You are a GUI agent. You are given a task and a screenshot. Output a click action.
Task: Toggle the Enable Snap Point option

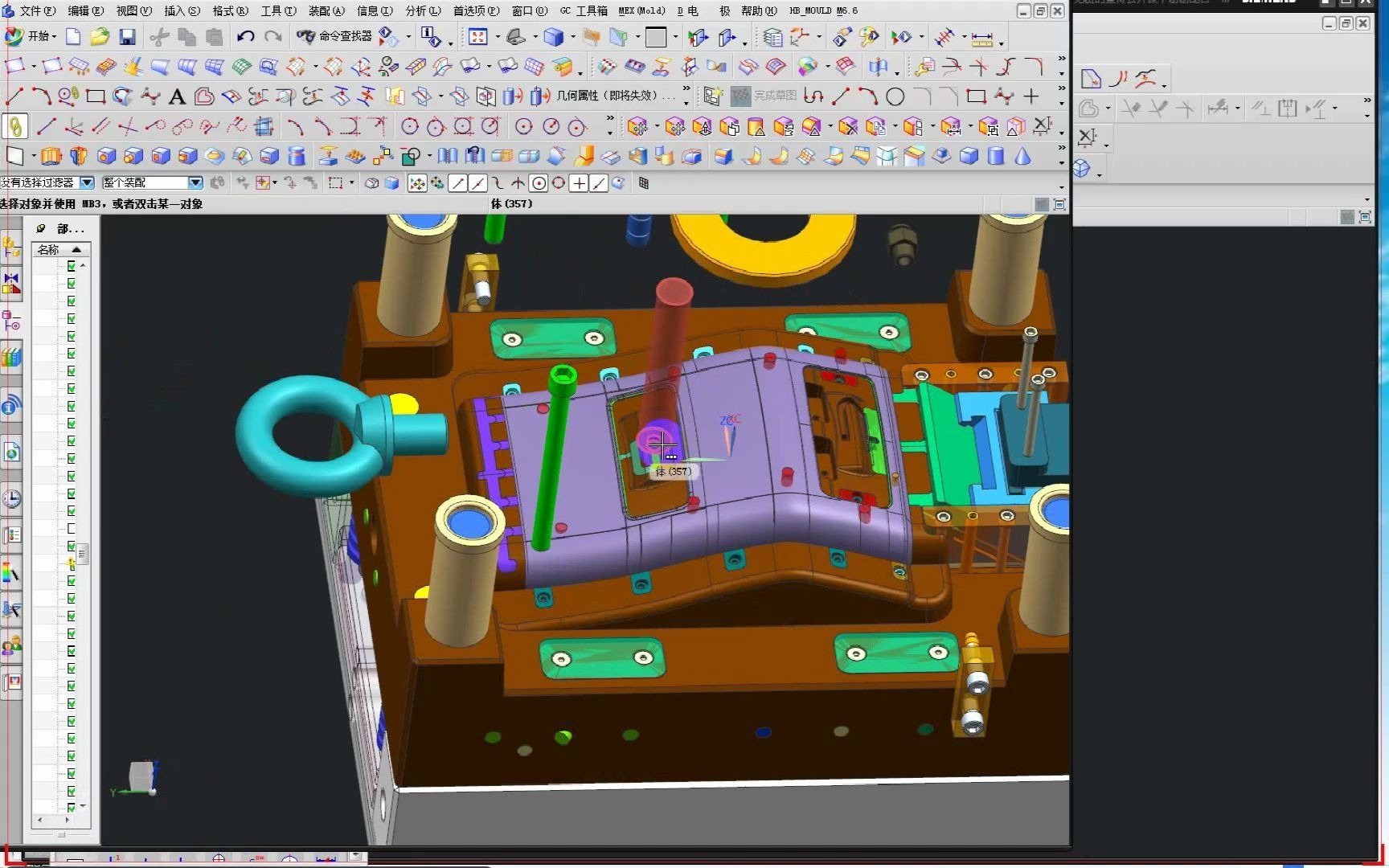point(417,183)
